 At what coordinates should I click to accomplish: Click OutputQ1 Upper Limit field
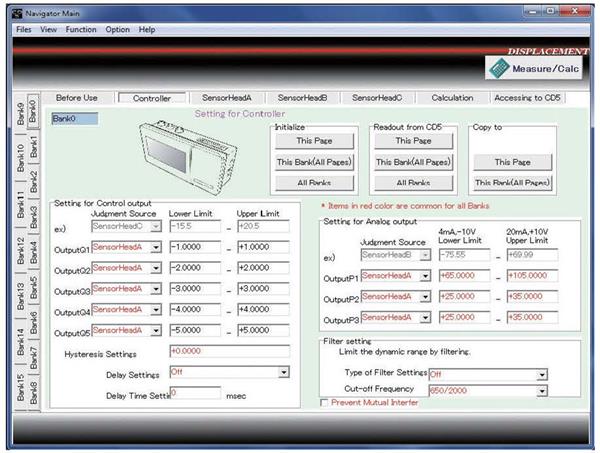[x=263, y=247]
